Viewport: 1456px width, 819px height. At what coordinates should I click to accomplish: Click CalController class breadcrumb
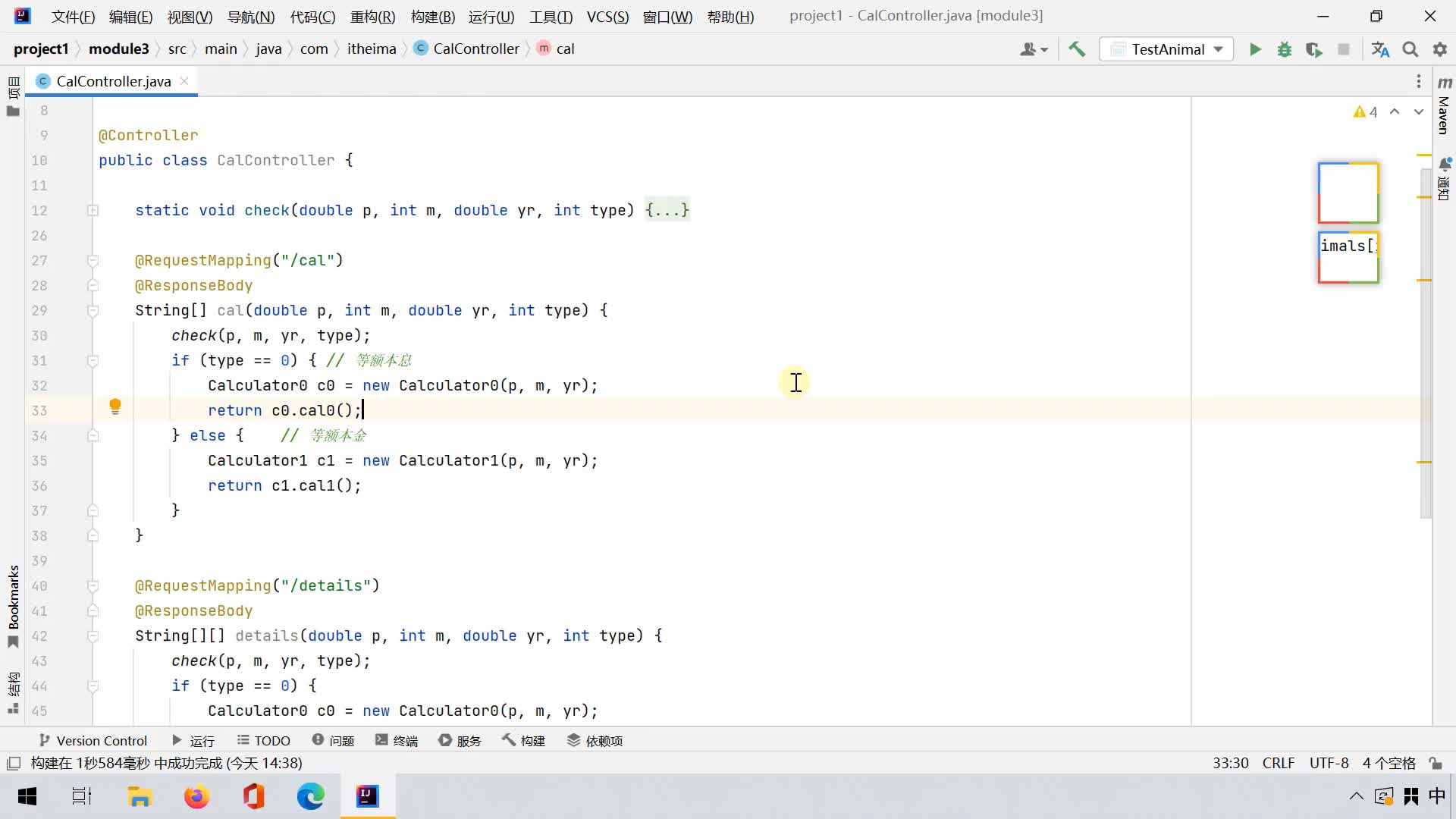coord(467,49)
